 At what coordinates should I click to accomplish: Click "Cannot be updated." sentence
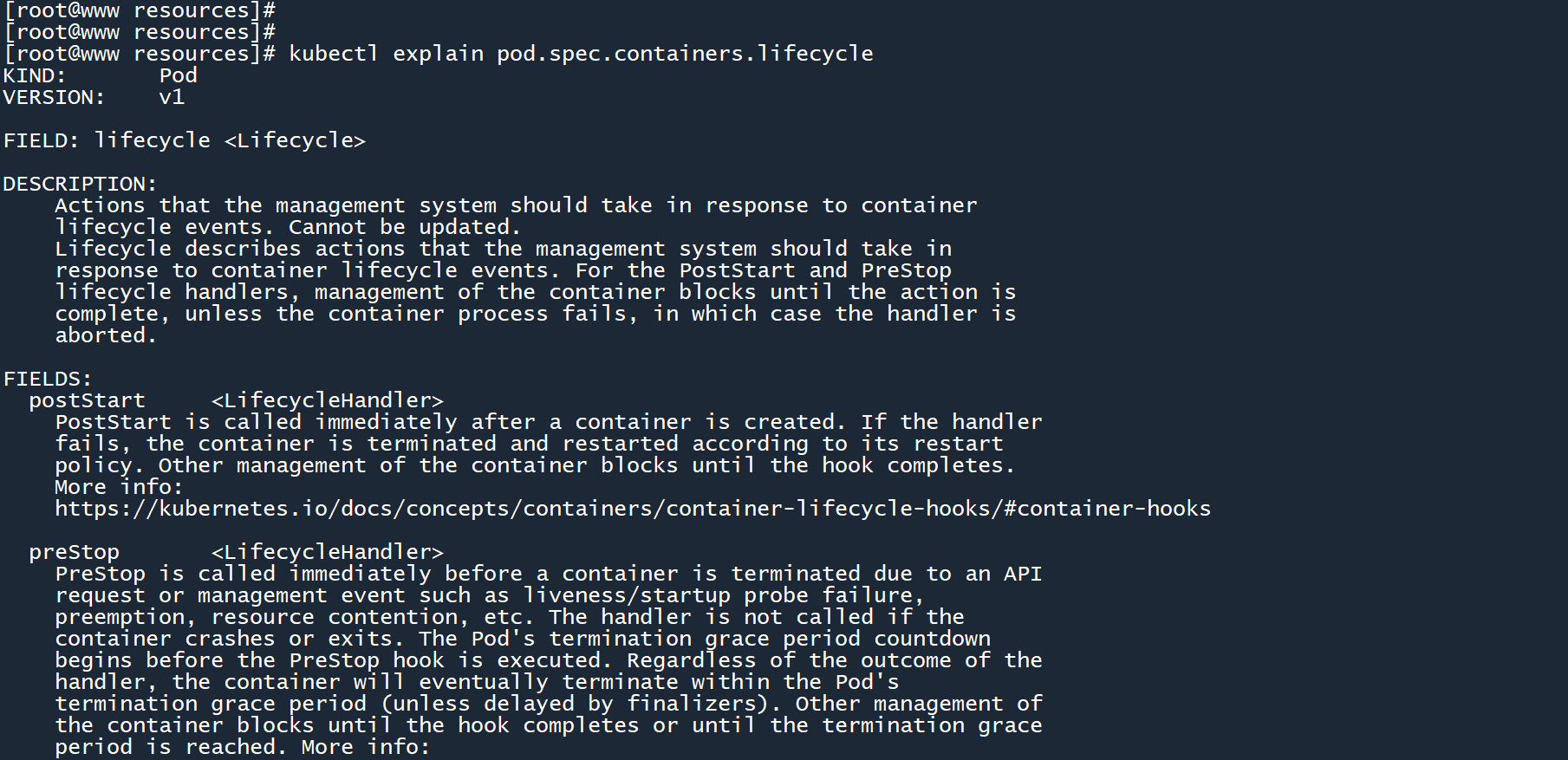pyautogui.click(x=404, y=227)
